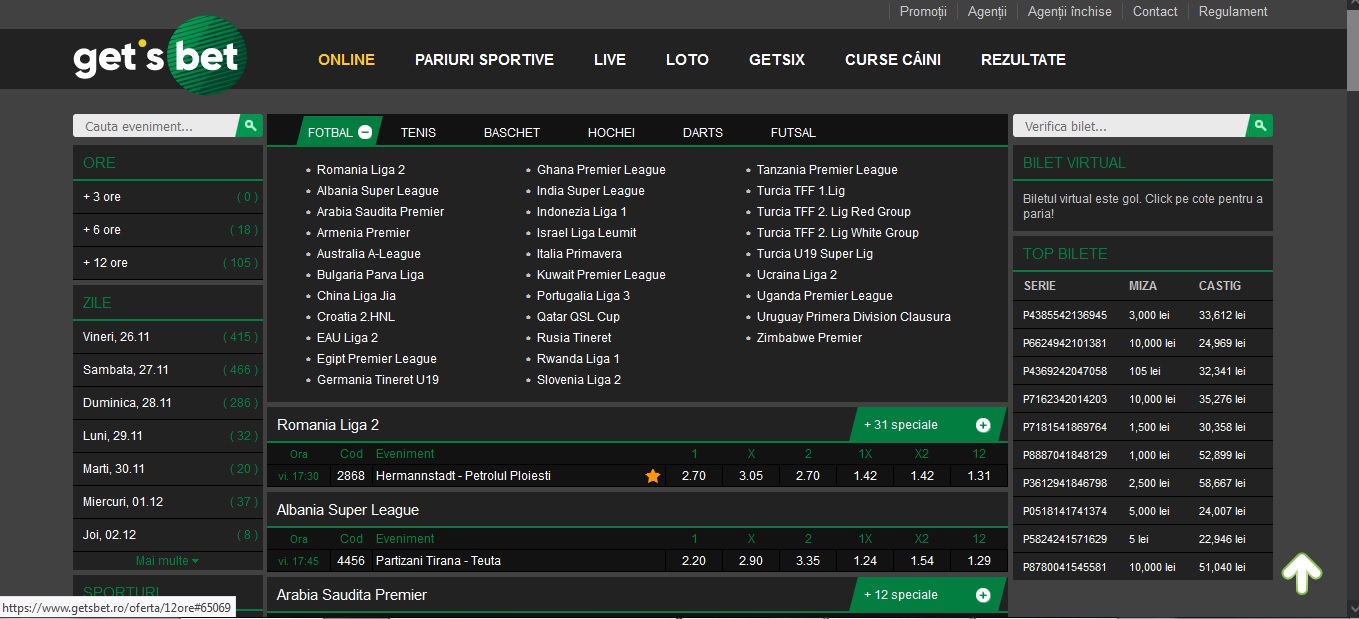Image resolution: width=1359 pixels, height=619 pixels.
Task: Pick 12 odds 1.31 for Hermannstadt match
Action: (979, 476)
